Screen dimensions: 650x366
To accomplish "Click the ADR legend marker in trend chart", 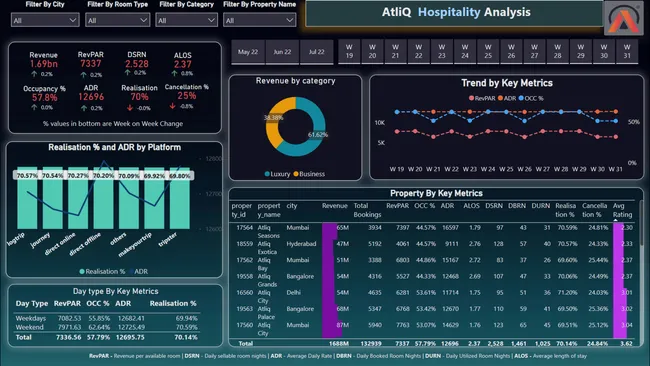I will pos(500,98).
